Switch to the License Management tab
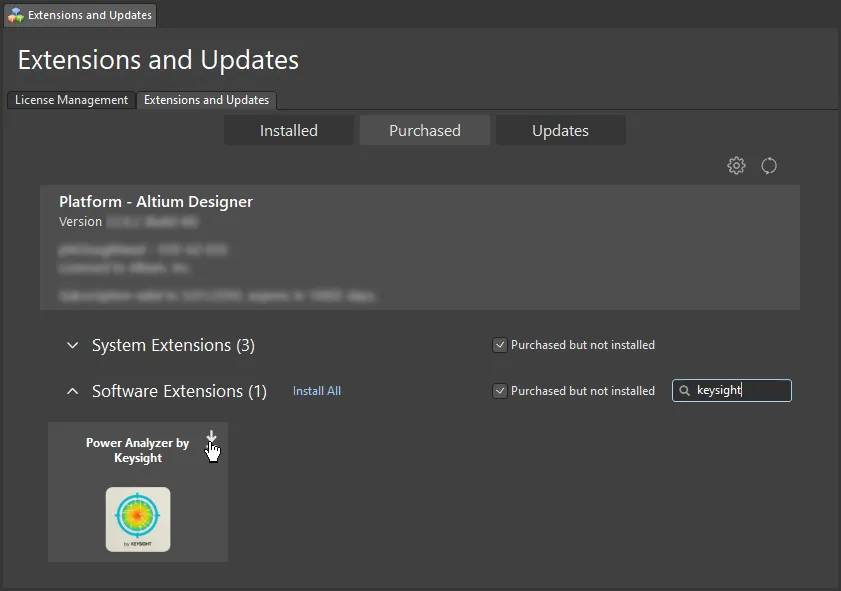841x591 pixels. point(71,100)
